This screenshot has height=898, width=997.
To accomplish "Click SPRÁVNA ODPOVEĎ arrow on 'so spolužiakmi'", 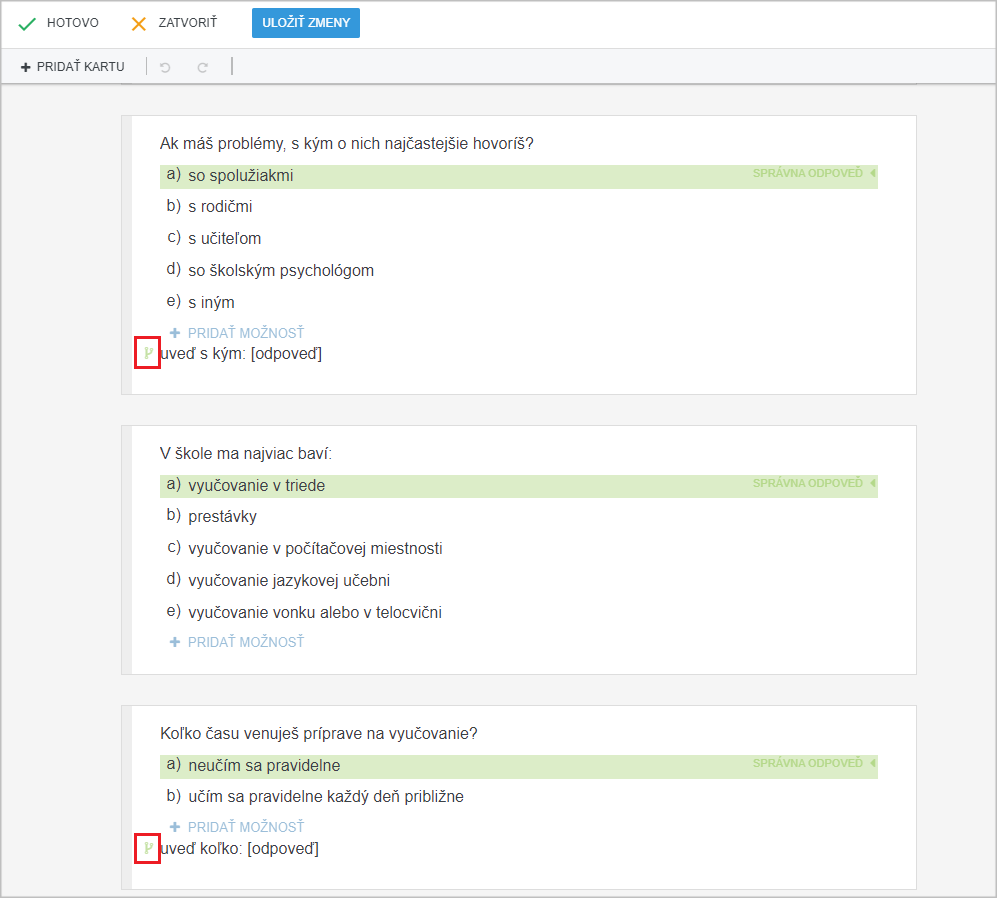I will 873,173.
